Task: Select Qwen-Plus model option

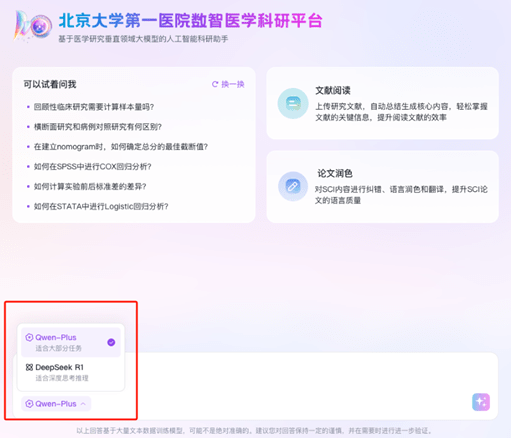Action: point(71,342)
